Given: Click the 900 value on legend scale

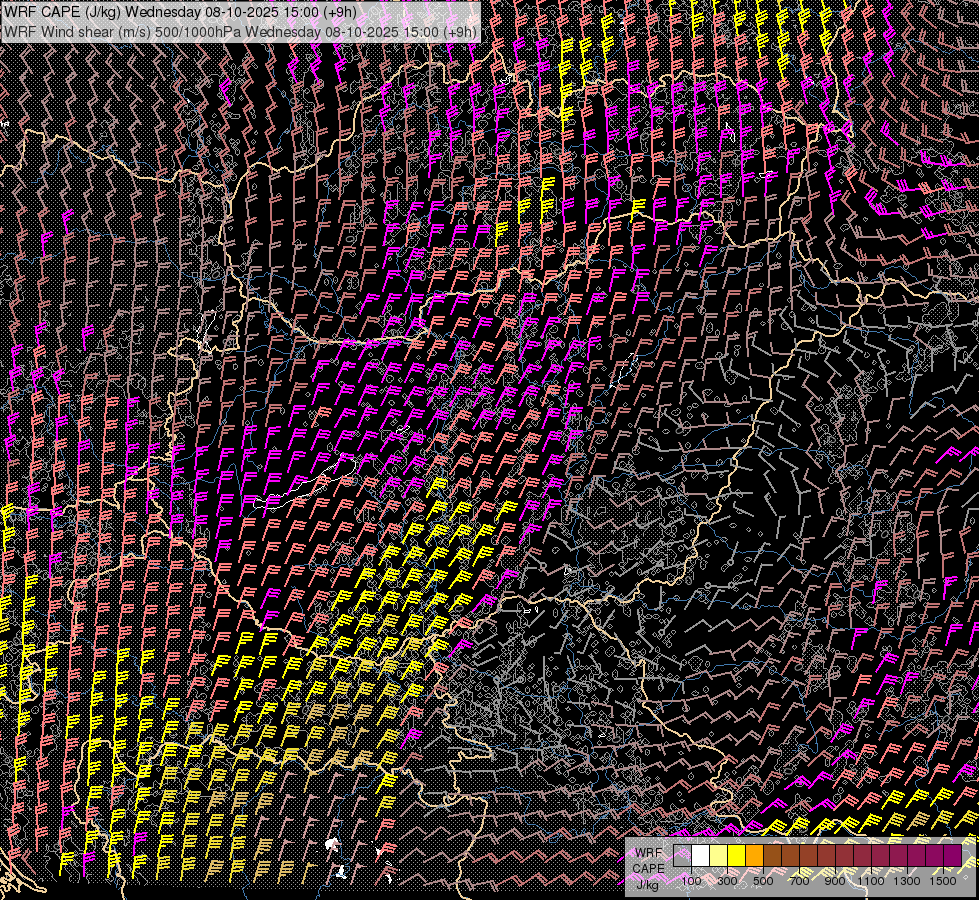Looking at the screenshot, I should 836,881.
